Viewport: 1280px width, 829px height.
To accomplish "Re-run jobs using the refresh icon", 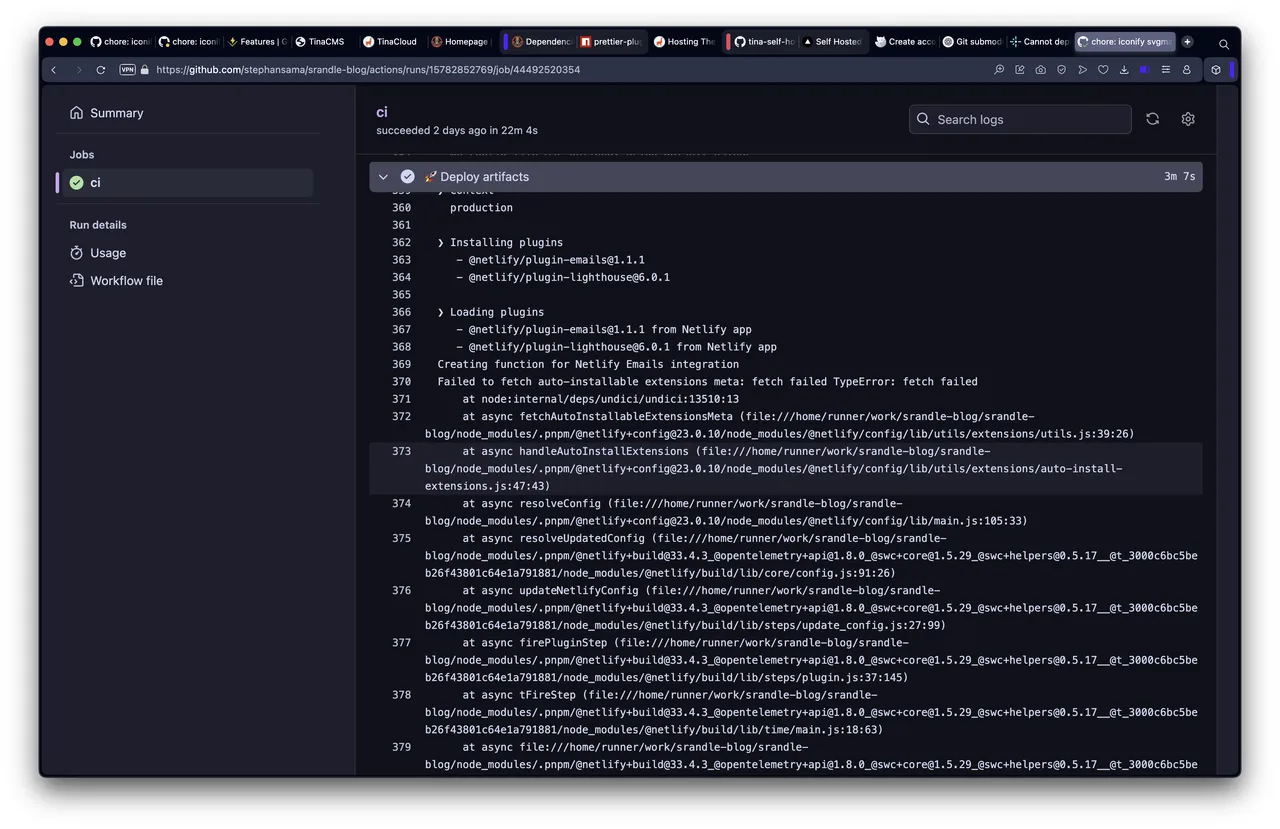I will [x=1152, y=119].
